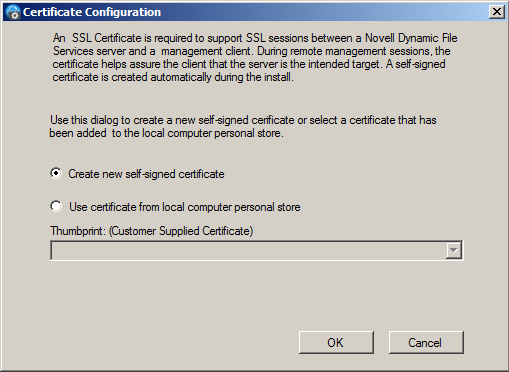Click the word 'Thumbprint' above the combo box
The width and height of the screenshot is (509, 372).
click(77, 231)
